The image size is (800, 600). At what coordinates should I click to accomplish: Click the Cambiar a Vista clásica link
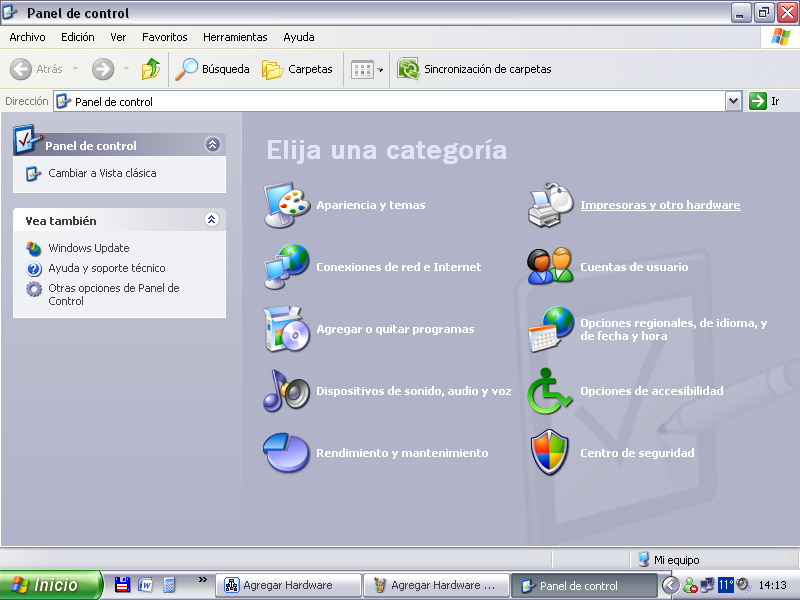102,173
